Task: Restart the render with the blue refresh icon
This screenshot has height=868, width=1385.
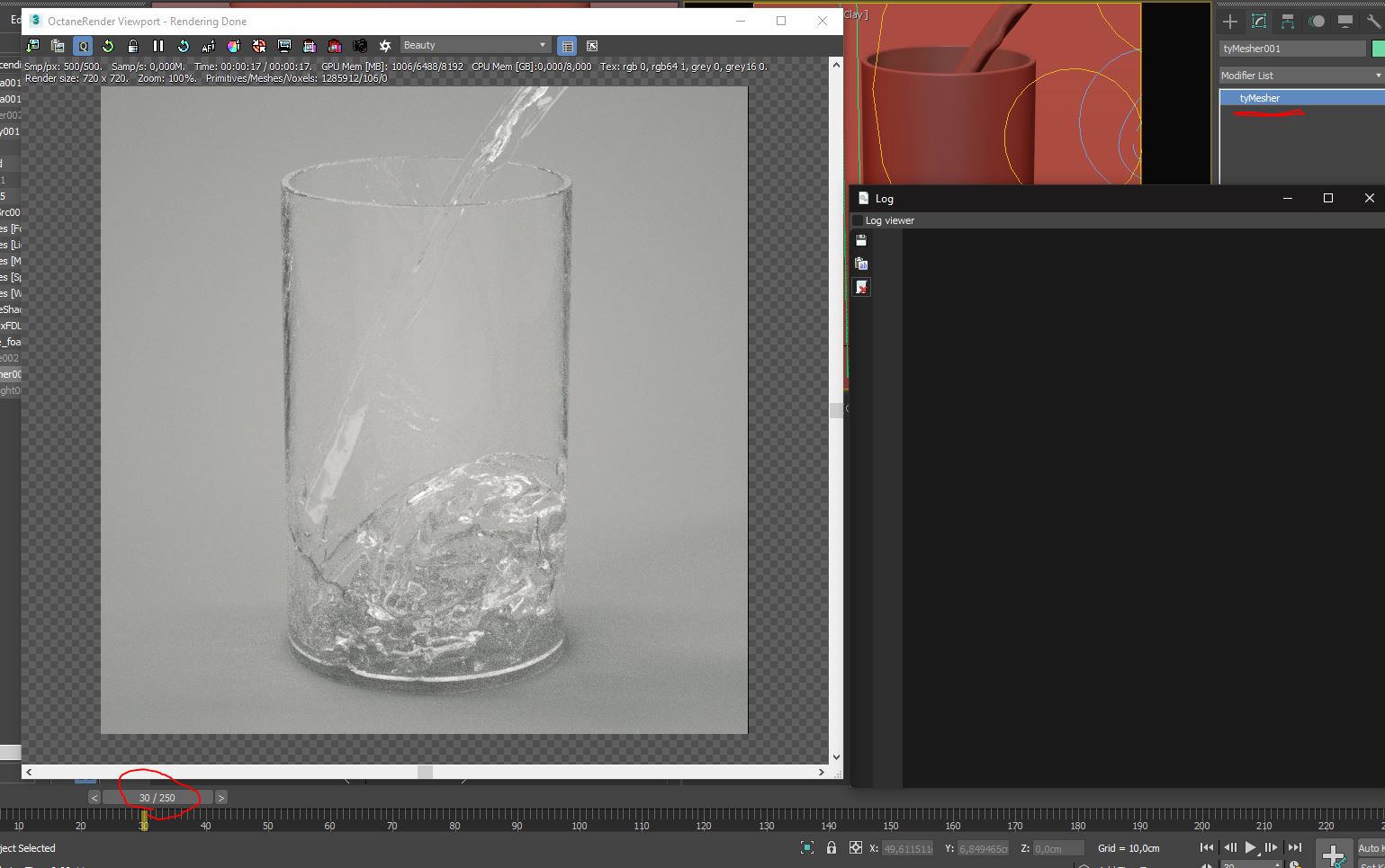Action: (184, 46)
